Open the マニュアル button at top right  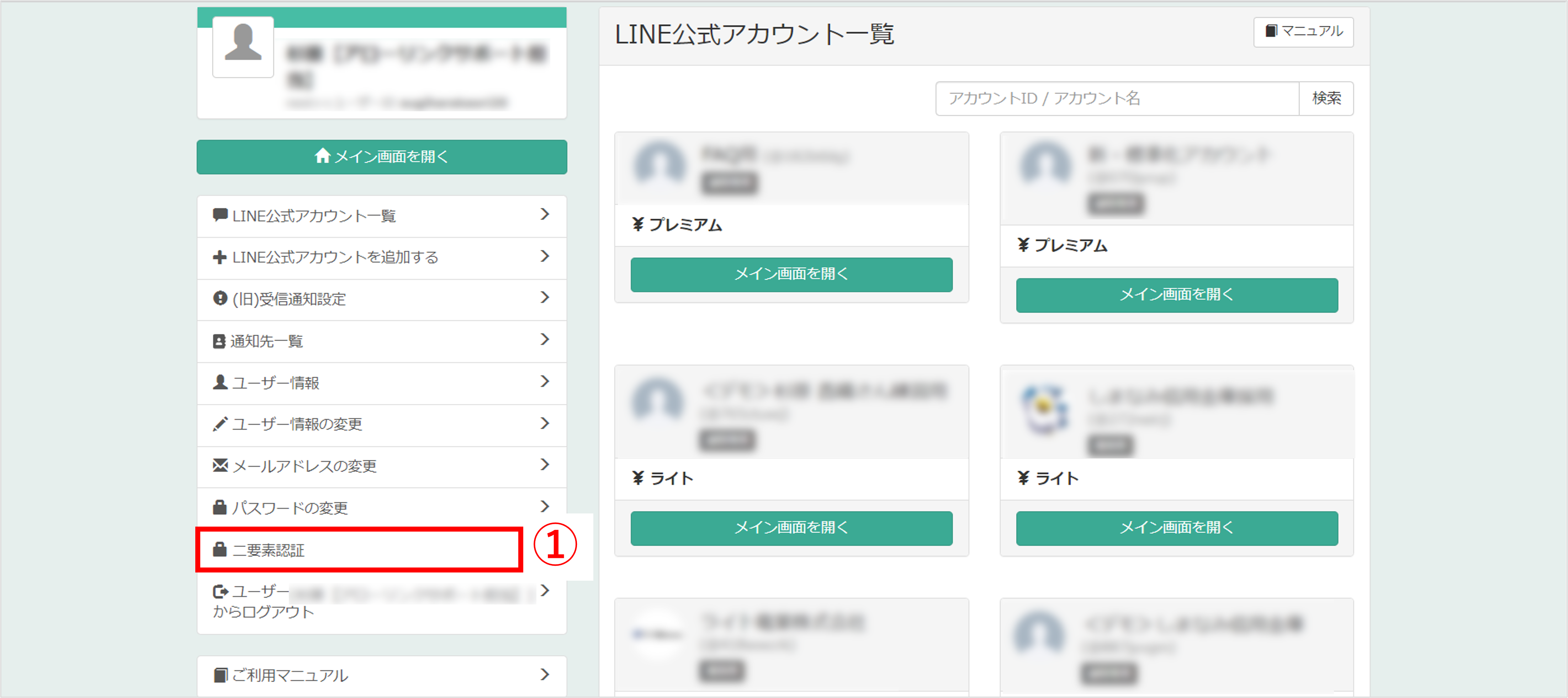(1303, 32)
